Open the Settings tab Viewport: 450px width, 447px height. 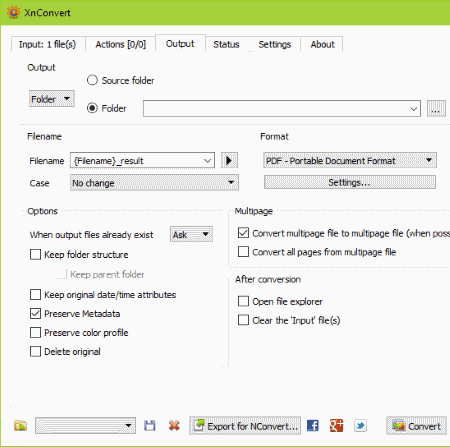click(x=275, y=44)
